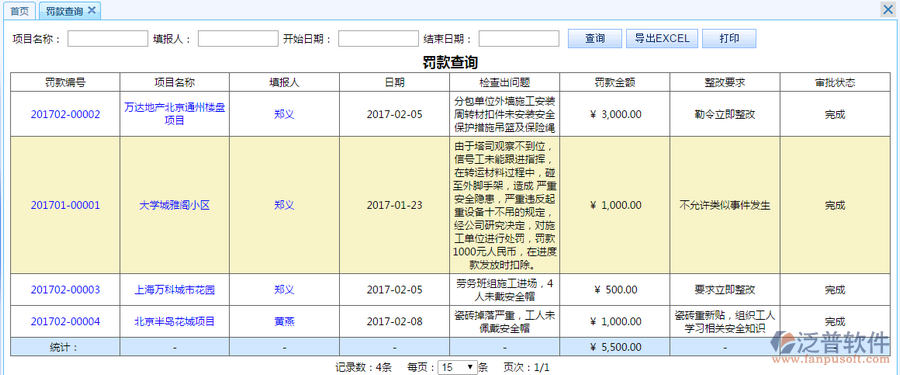Sort by the 罚款金额 column header
Screen dimensions: 900x375
coord(615,82)
